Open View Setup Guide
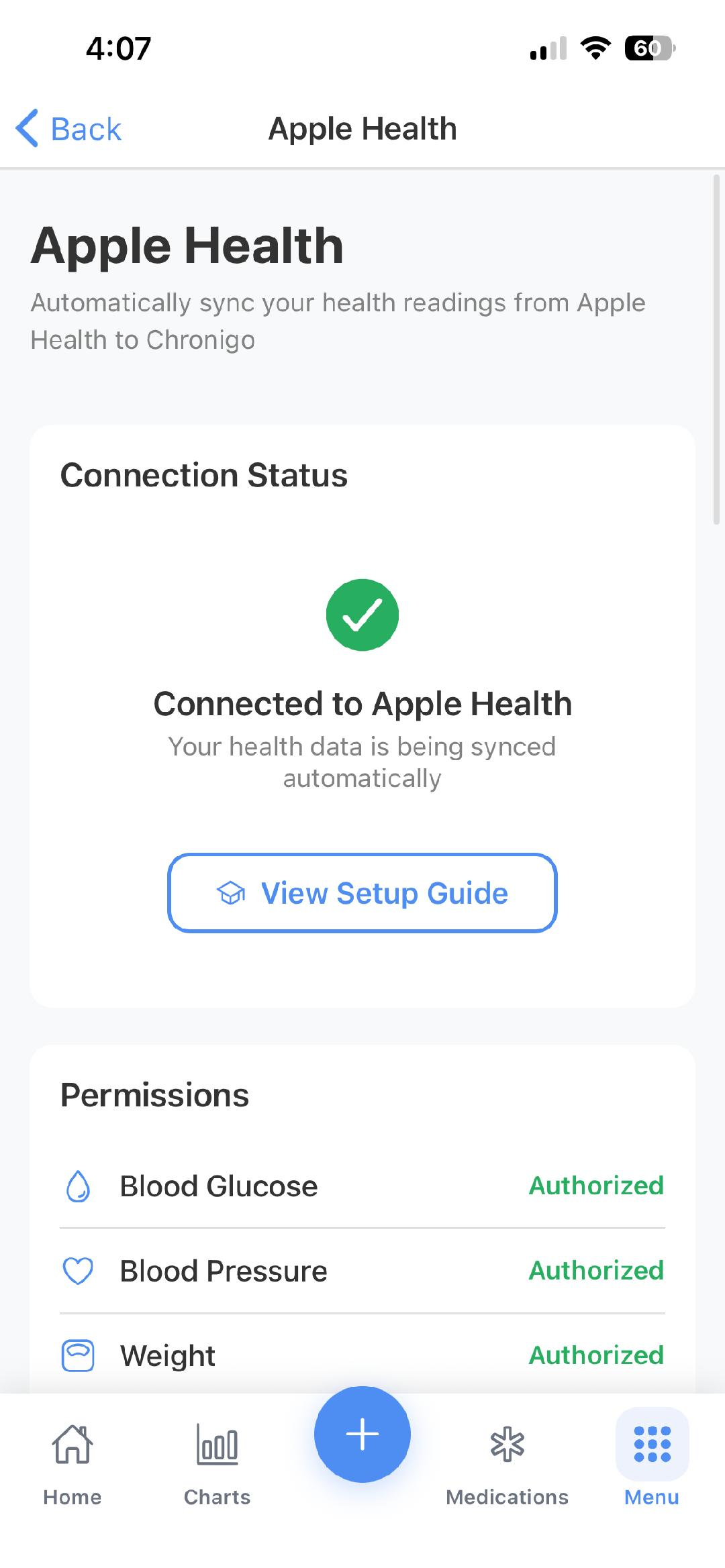 coord(362,893)
